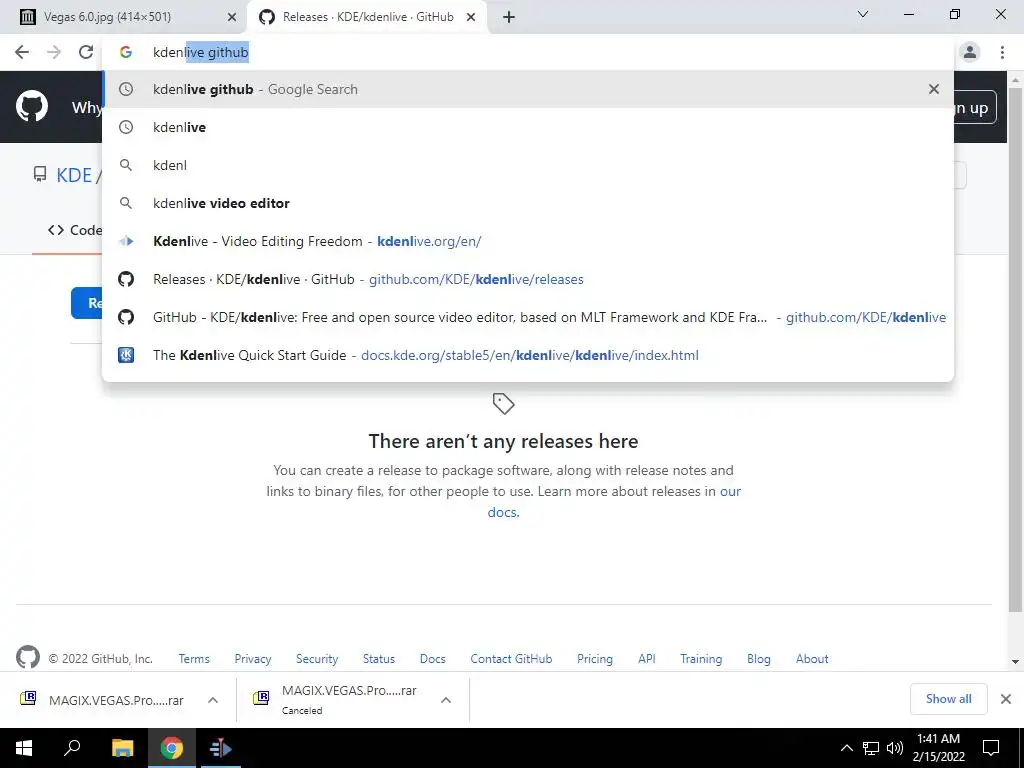
Task: Open the tab search chevron
Action: (x=863, y=14)
